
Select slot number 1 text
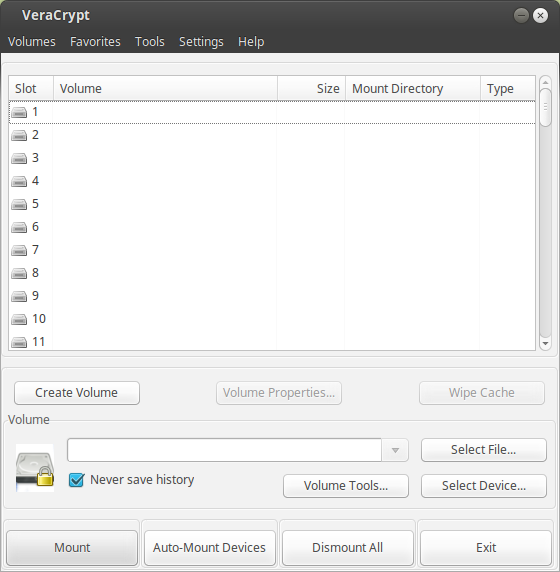(35, 112)
